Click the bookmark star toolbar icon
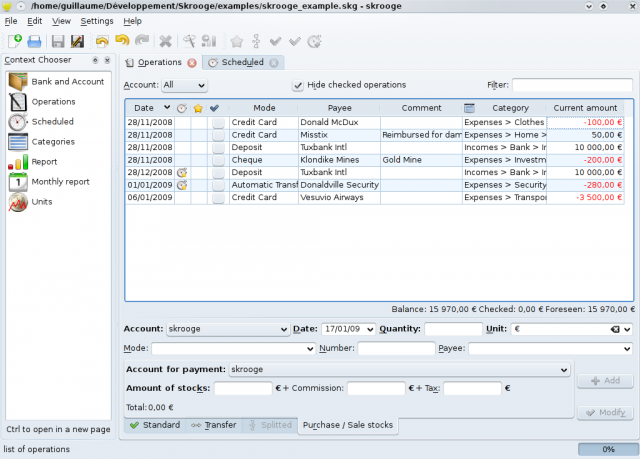 pyautogui.click(x=237, y=41)
